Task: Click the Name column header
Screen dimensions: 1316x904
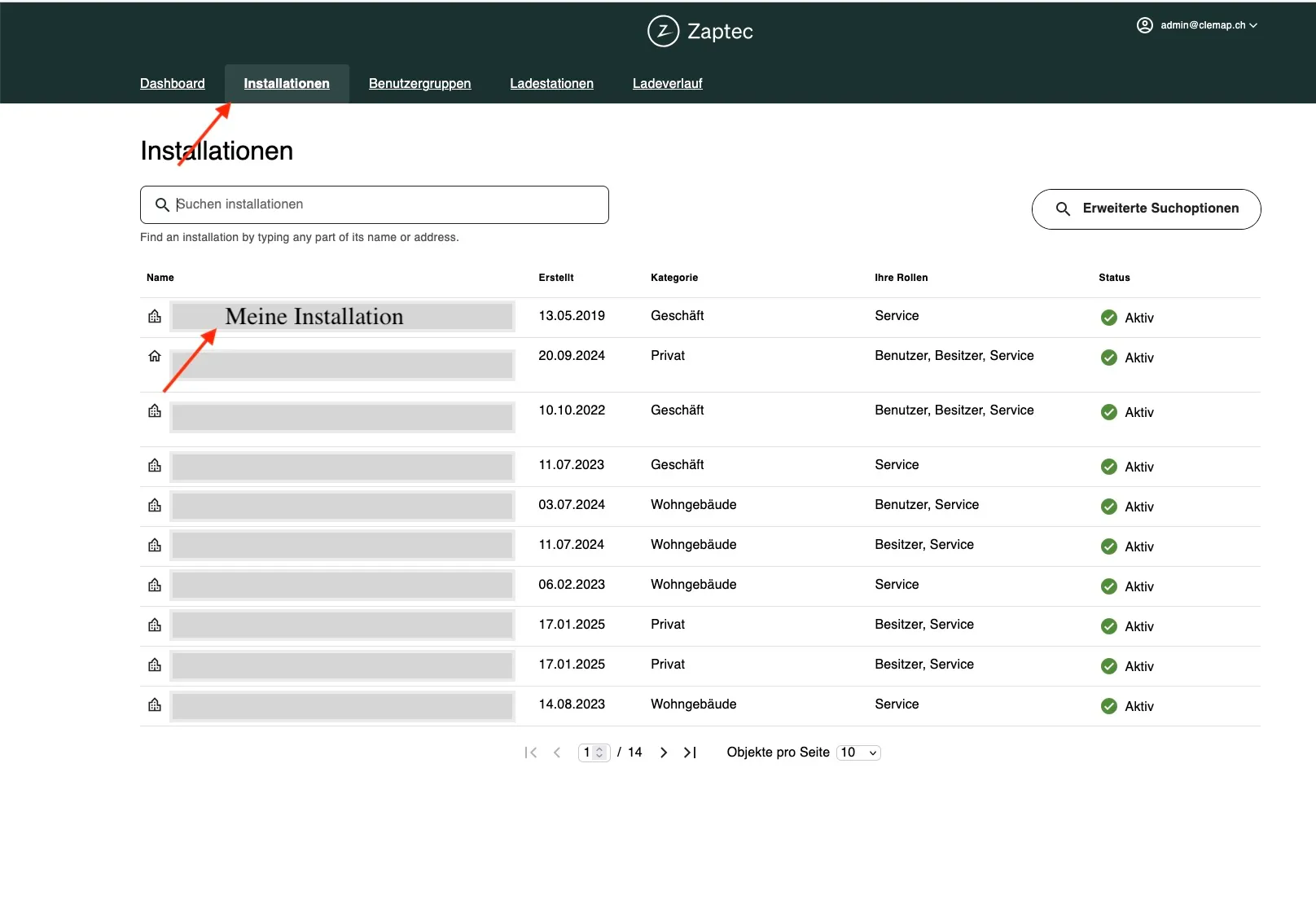Action: [160, 278]
